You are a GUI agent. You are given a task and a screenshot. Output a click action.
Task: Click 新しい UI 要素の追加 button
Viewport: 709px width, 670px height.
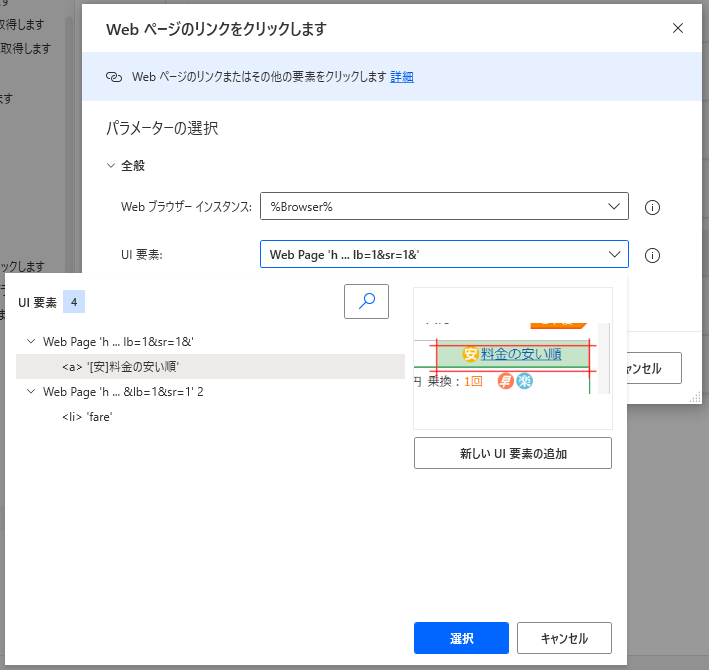[x=512, y=453]
